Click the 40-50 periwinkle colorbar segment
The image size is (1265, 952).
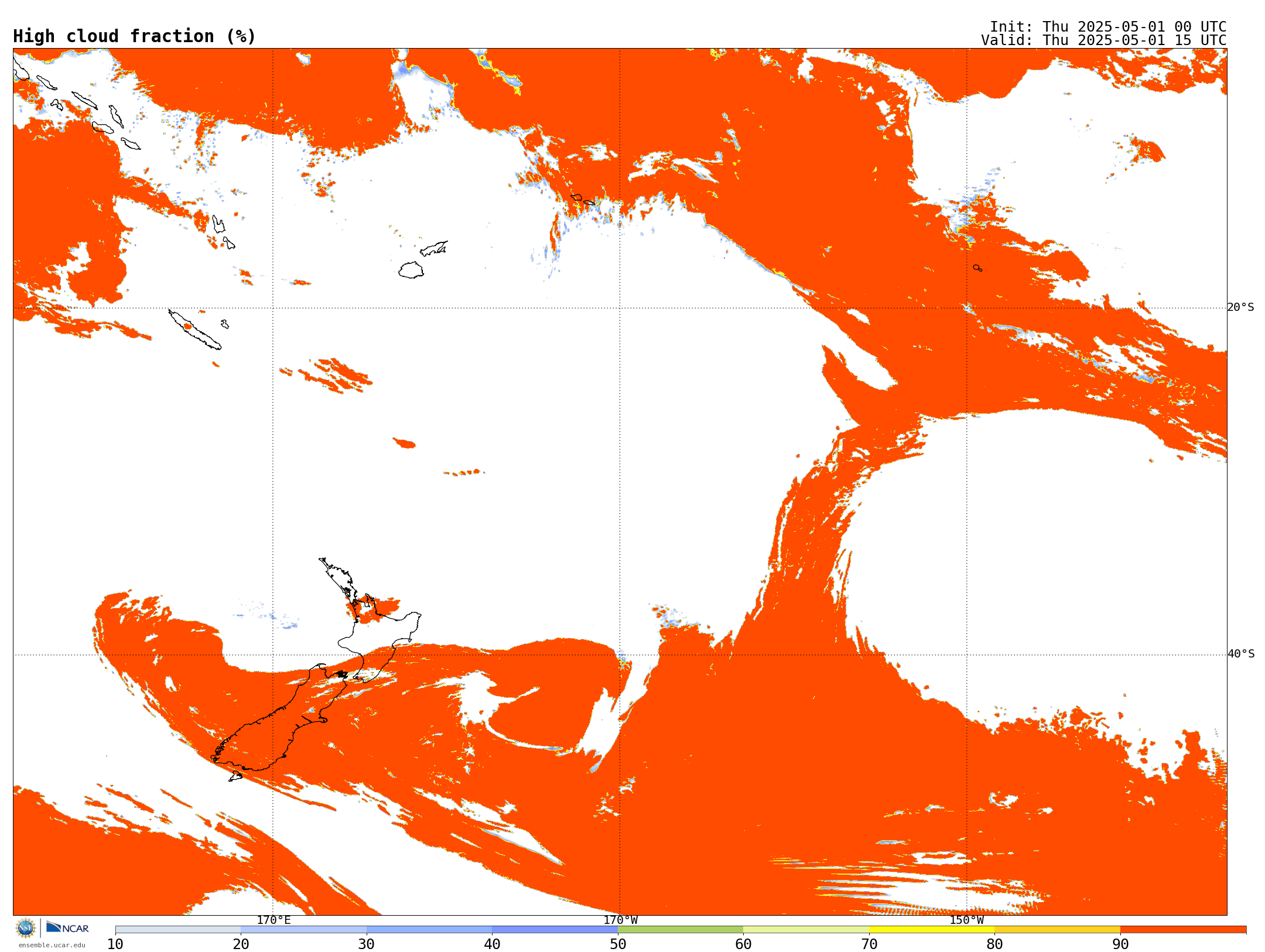click(x=555, y=930)
